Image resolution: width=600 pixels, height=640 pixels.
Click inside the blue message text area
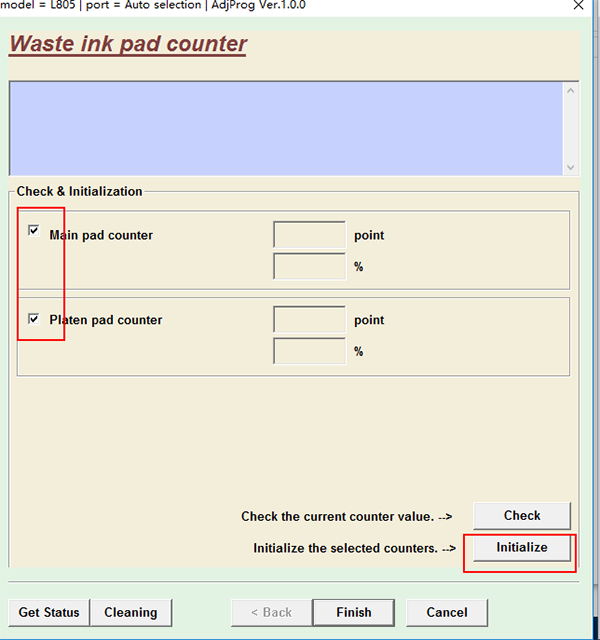(x=285, y=128)
